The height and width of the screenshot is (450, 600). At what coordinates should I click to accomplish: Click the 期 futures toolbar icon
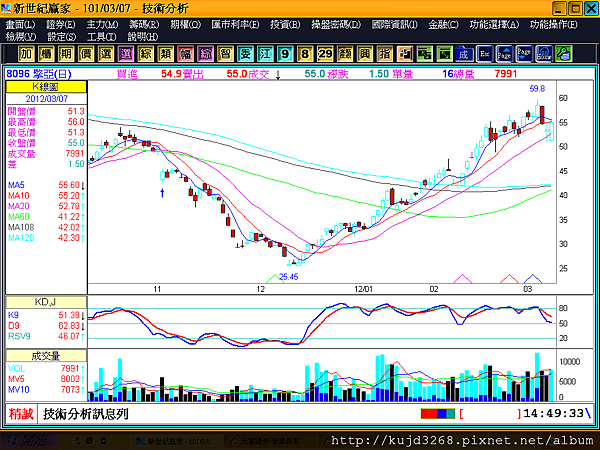pyautogui.click(x=66, y=54)
